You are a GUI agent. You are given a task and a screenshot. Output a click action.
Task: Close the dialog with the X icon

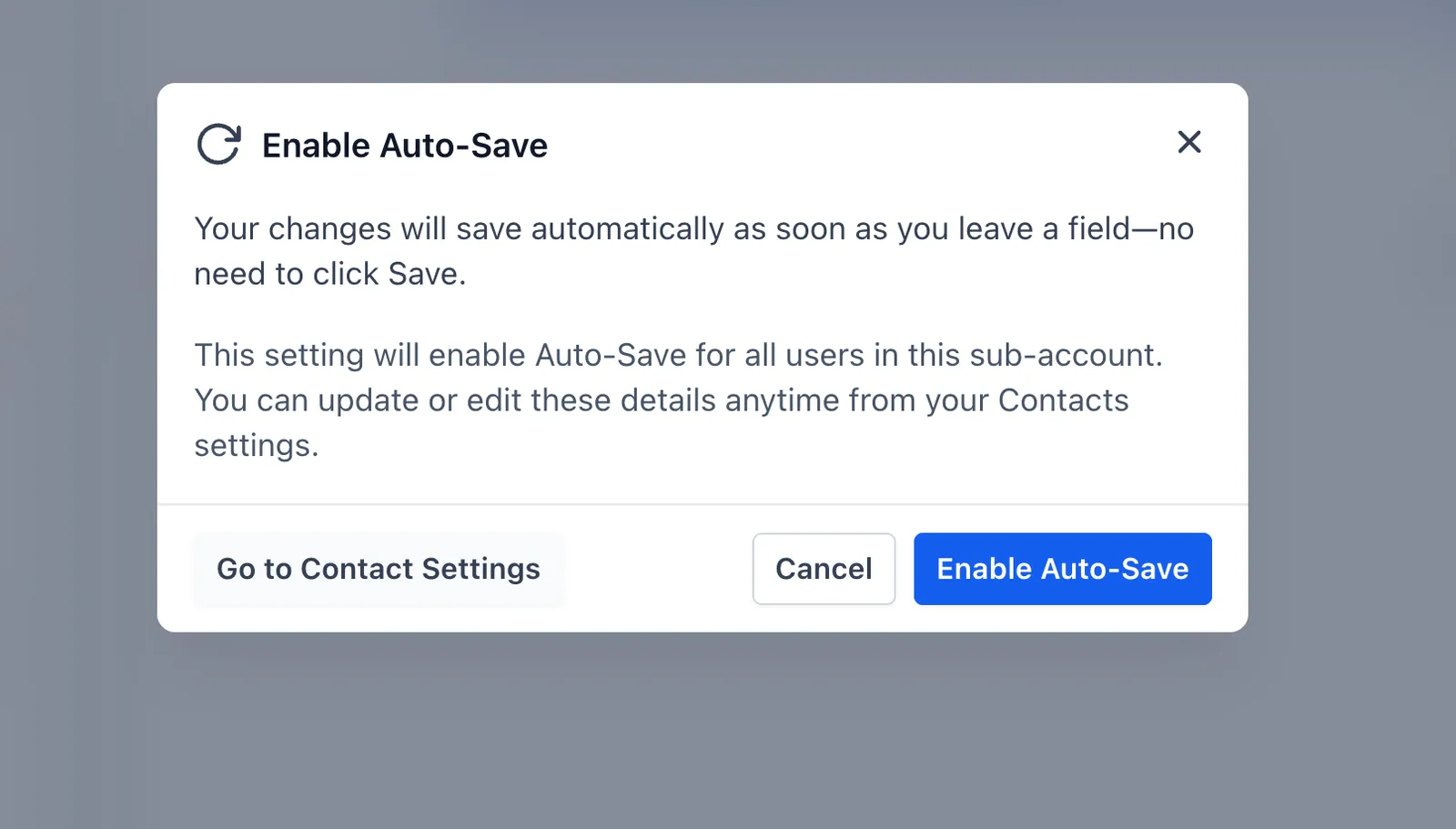(1188, 142)
